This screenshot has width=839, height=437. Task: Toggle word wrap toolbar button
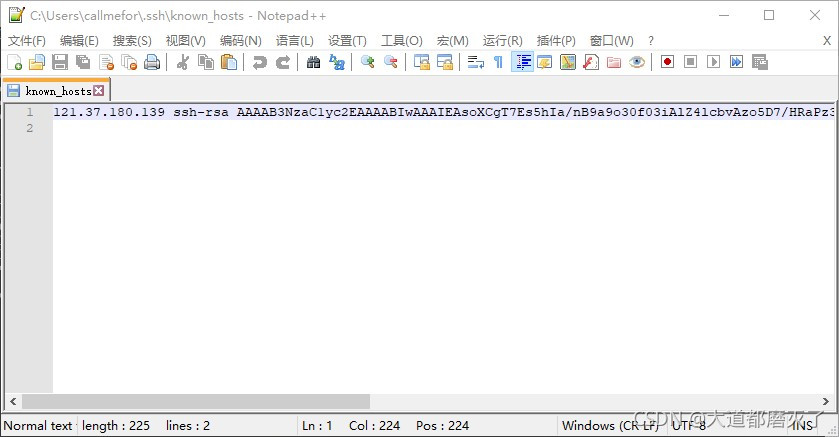476,63
